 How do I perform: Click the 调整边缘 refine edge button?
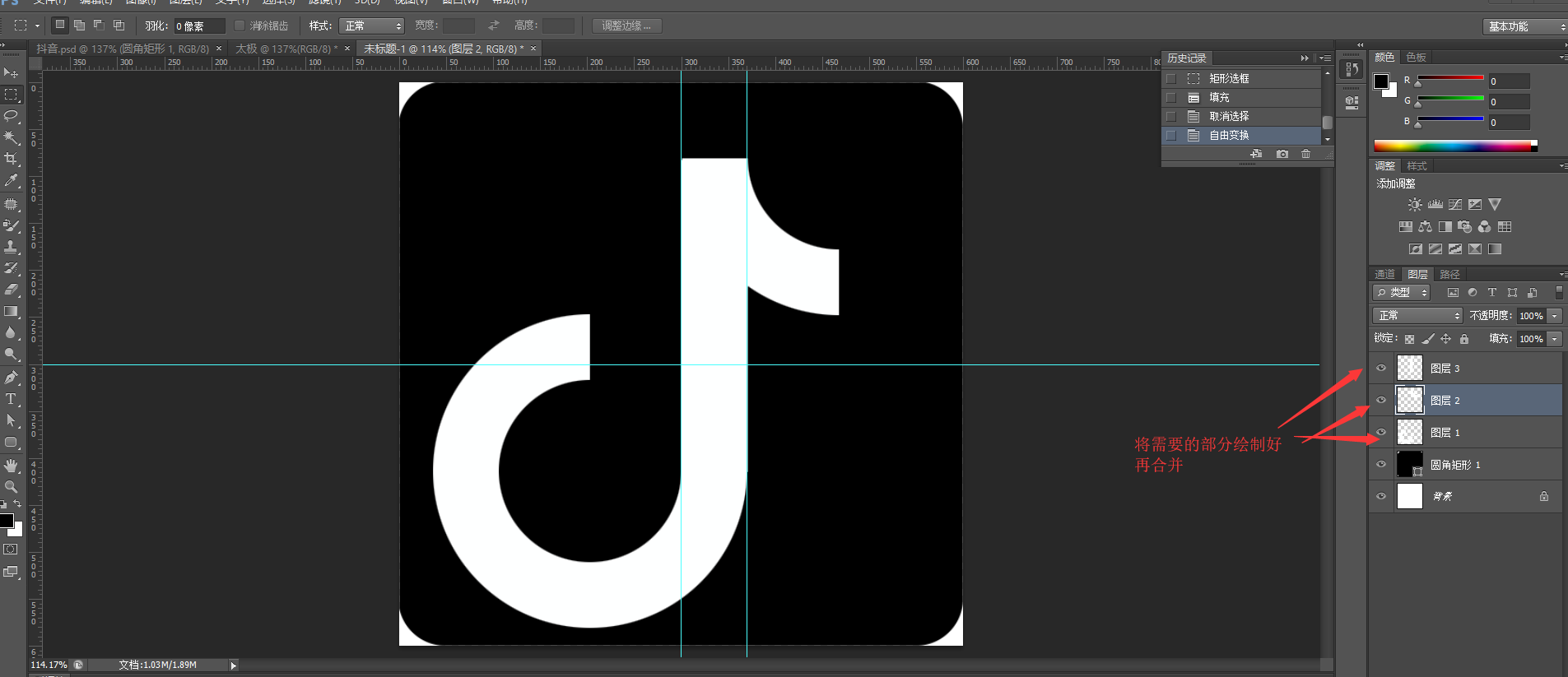coord(626,26)
